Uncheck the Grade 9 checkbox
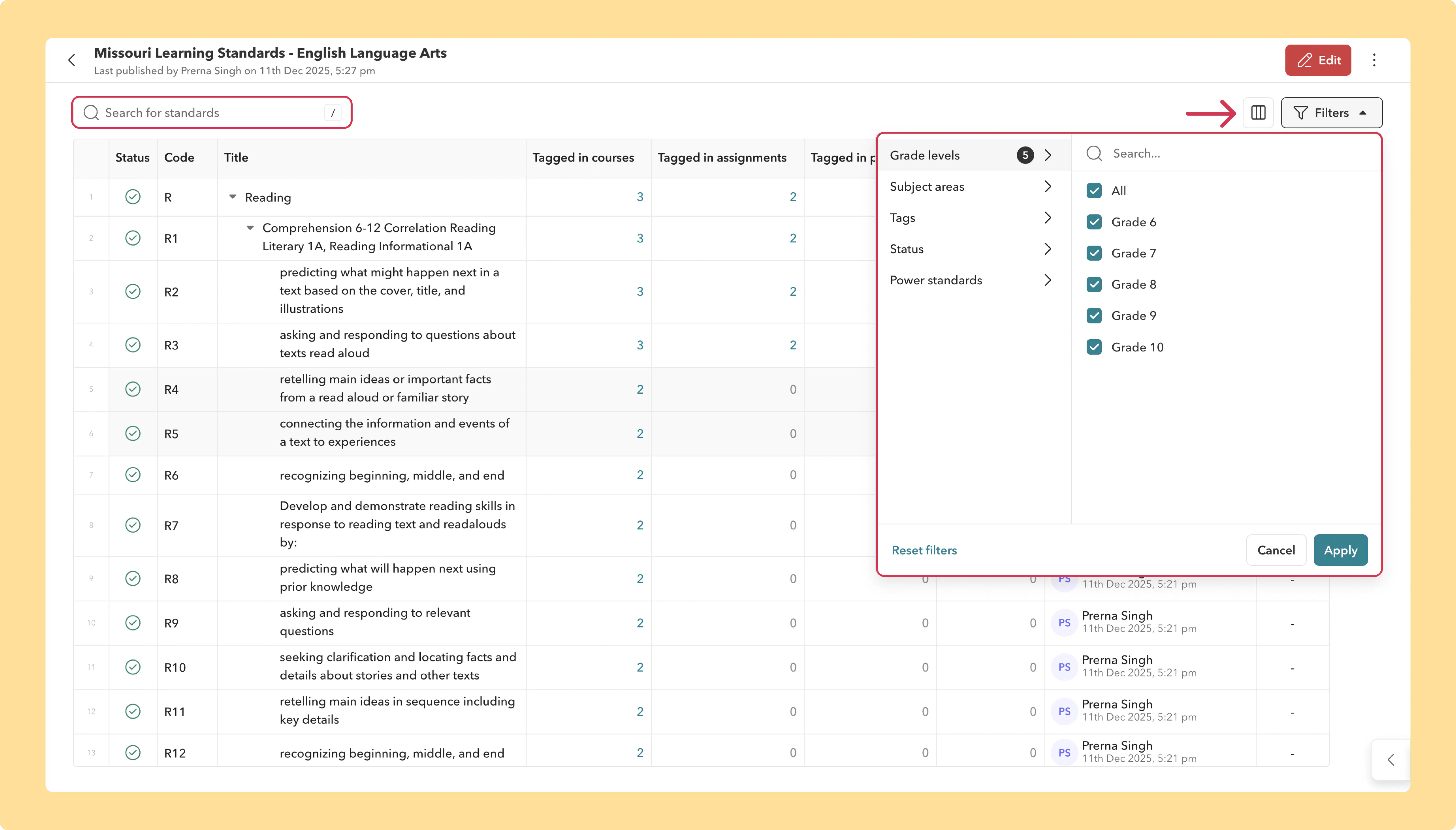 coord(1094,316)
